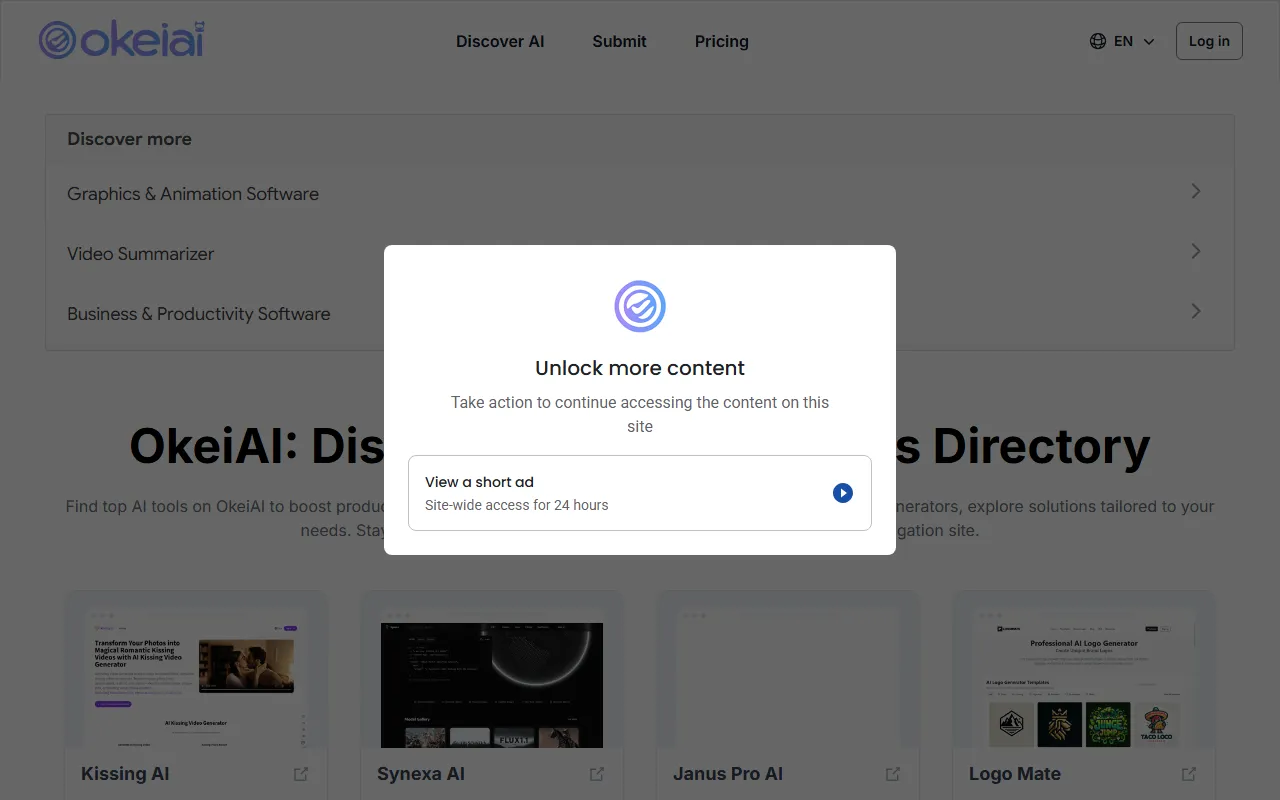This screenshot has width=1280, height=800.
Task: Open Kissing AI external link icon
Action: (301, 774)
